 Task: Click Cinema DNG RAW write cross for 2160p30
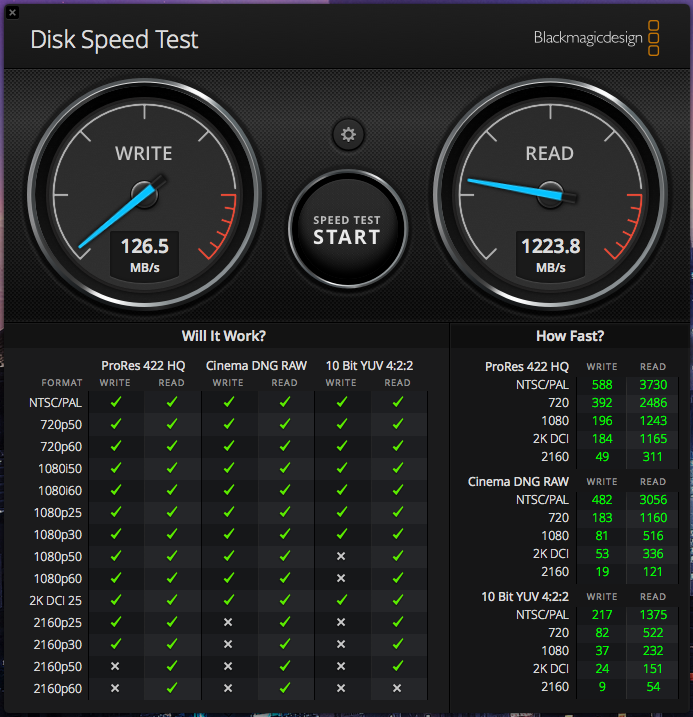tap(228, 644)
